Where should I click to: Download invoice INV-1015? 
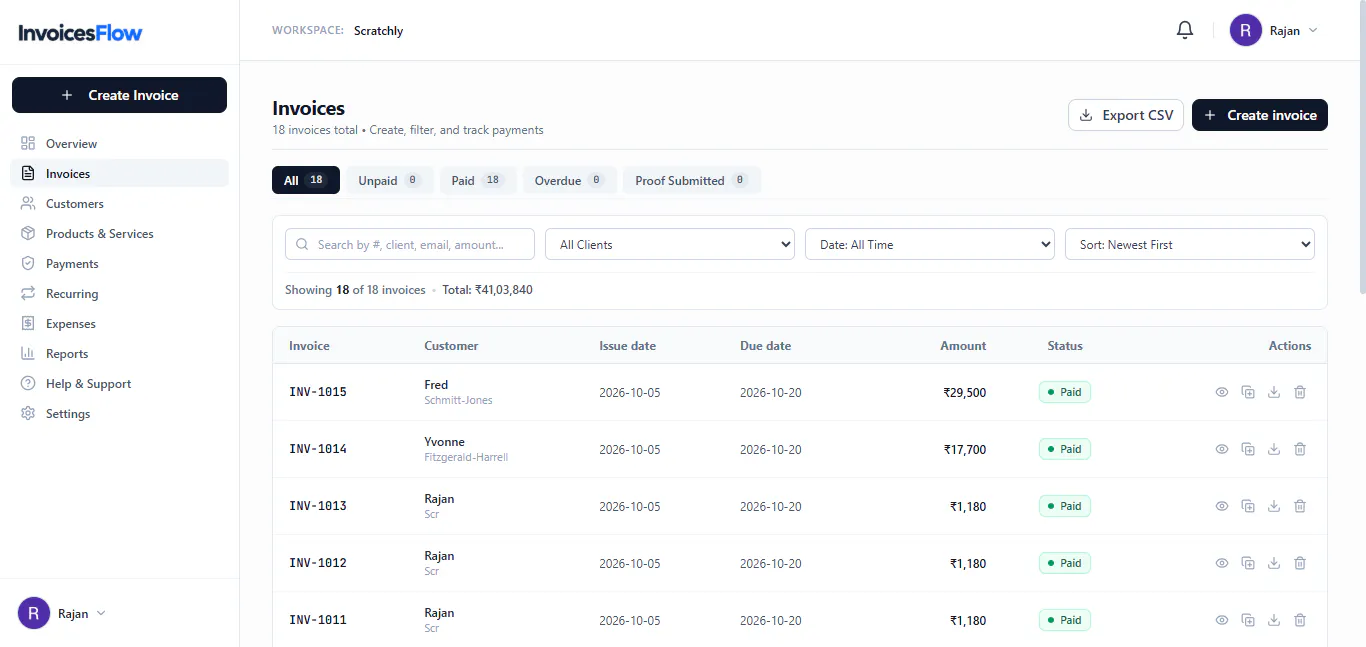pyautogui.click(x=1274, y=392)
